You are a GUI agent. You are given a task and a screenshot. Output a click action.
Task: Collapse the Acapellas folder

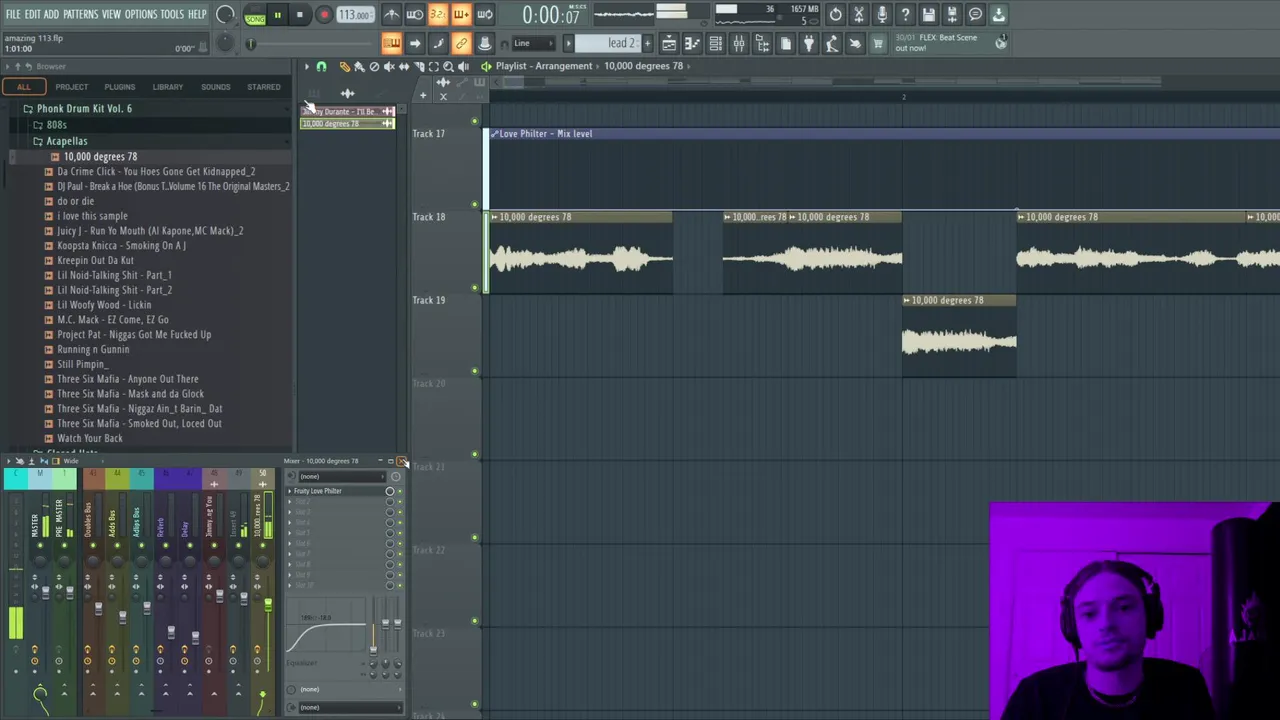pos(66,141)
